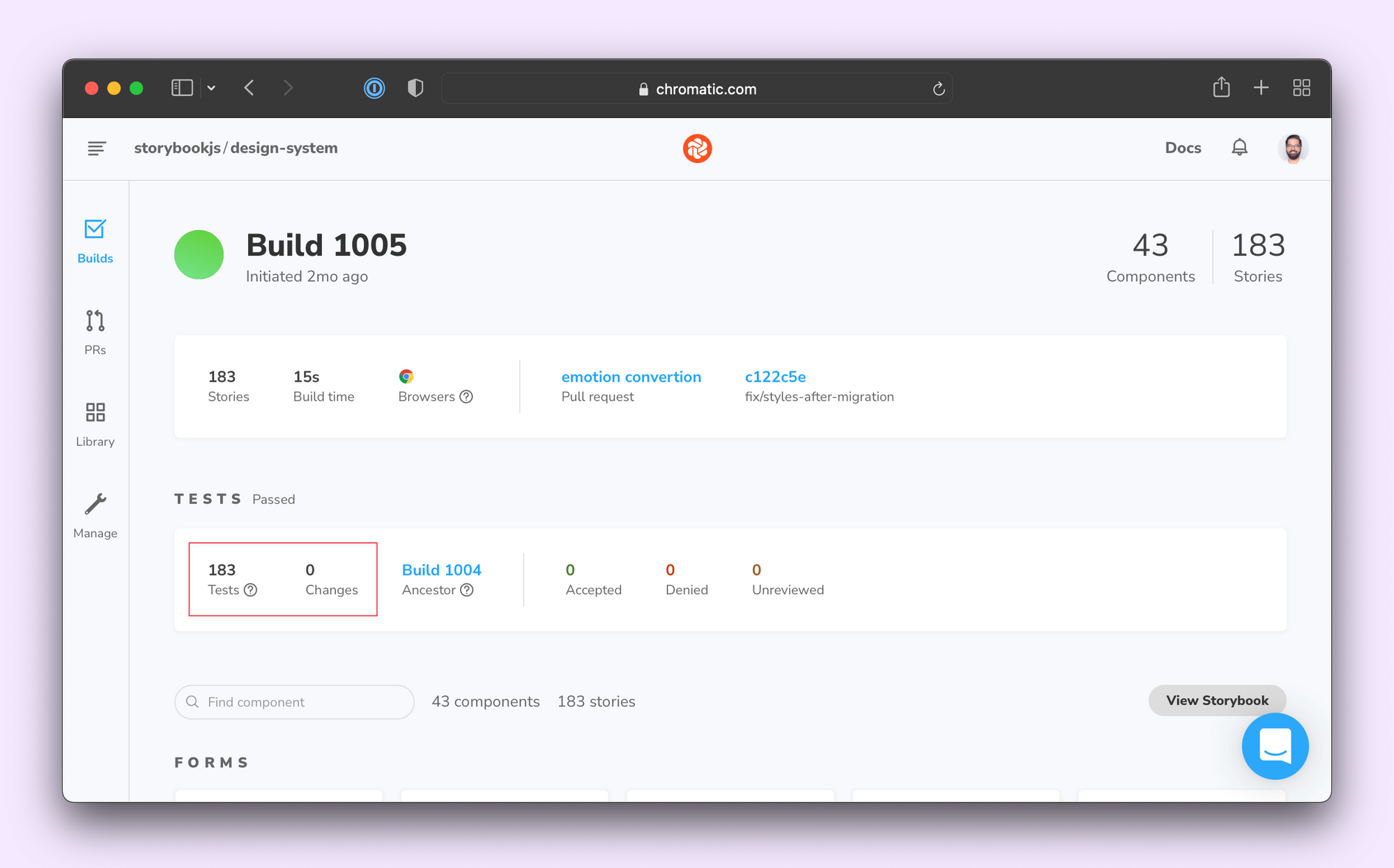Open the user avatar menu
This screenshot has width=1394, height=868.
pyautogui.click(x=1292, y=148)
